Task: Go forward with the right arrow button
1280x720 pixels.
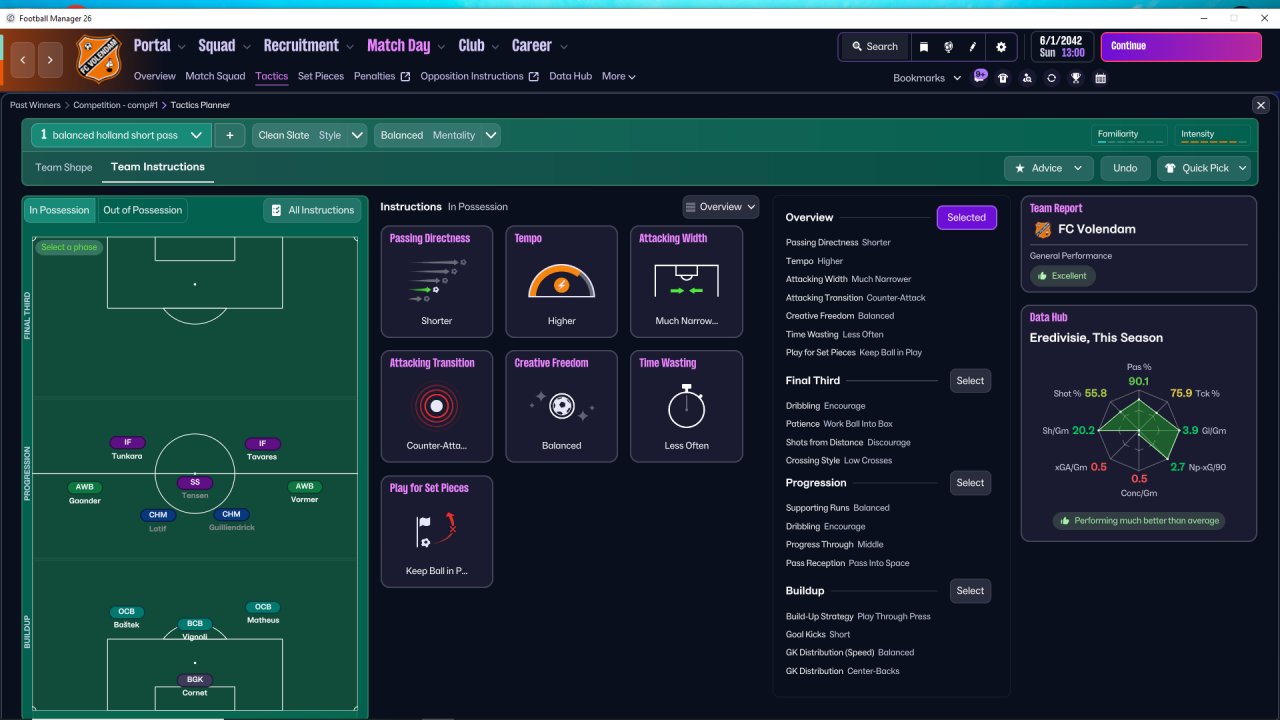Action: pyautogui.click(x=50, y=60)
